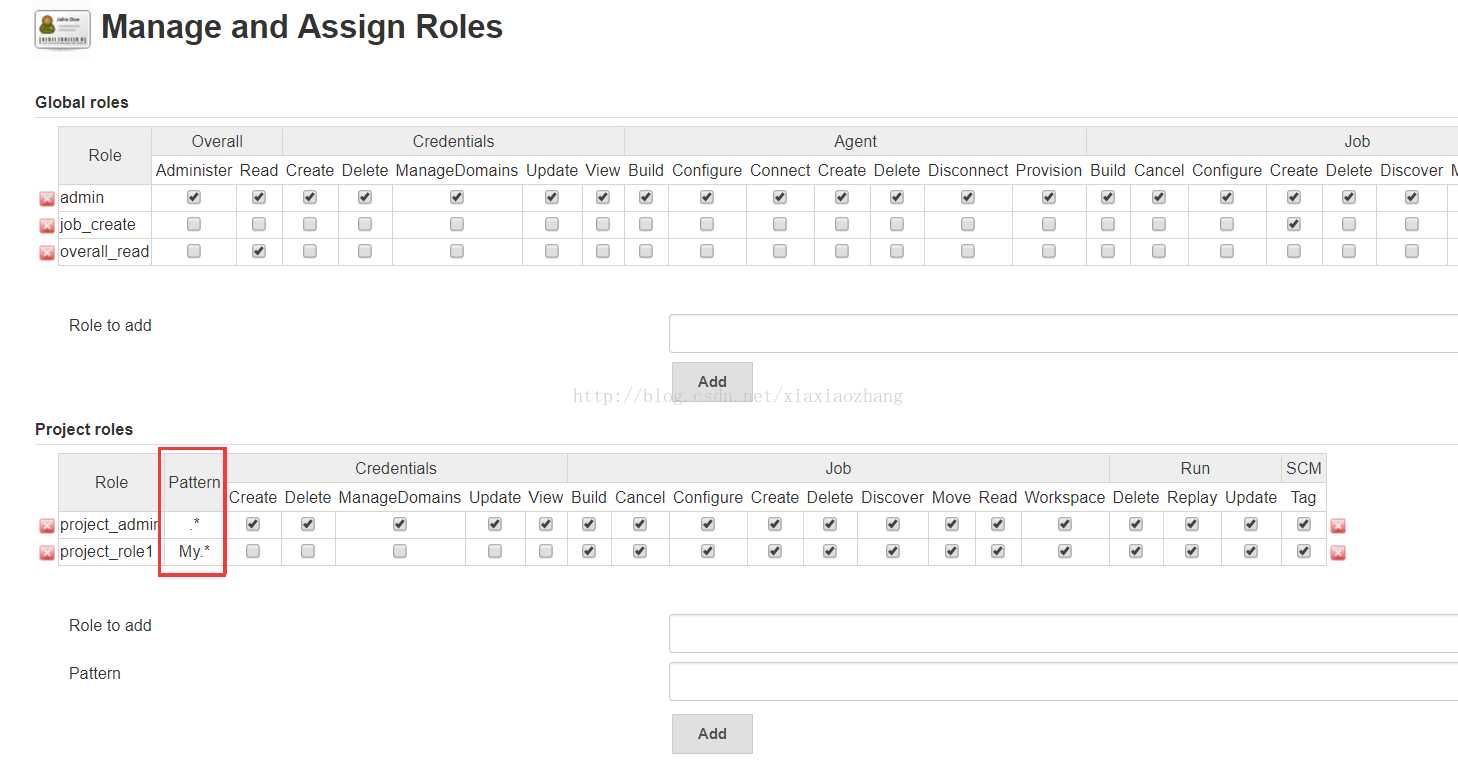The height and width of the screenshot is (770, 1458).
Task: Click the Pattern column header
Action: tap(194, 482)
